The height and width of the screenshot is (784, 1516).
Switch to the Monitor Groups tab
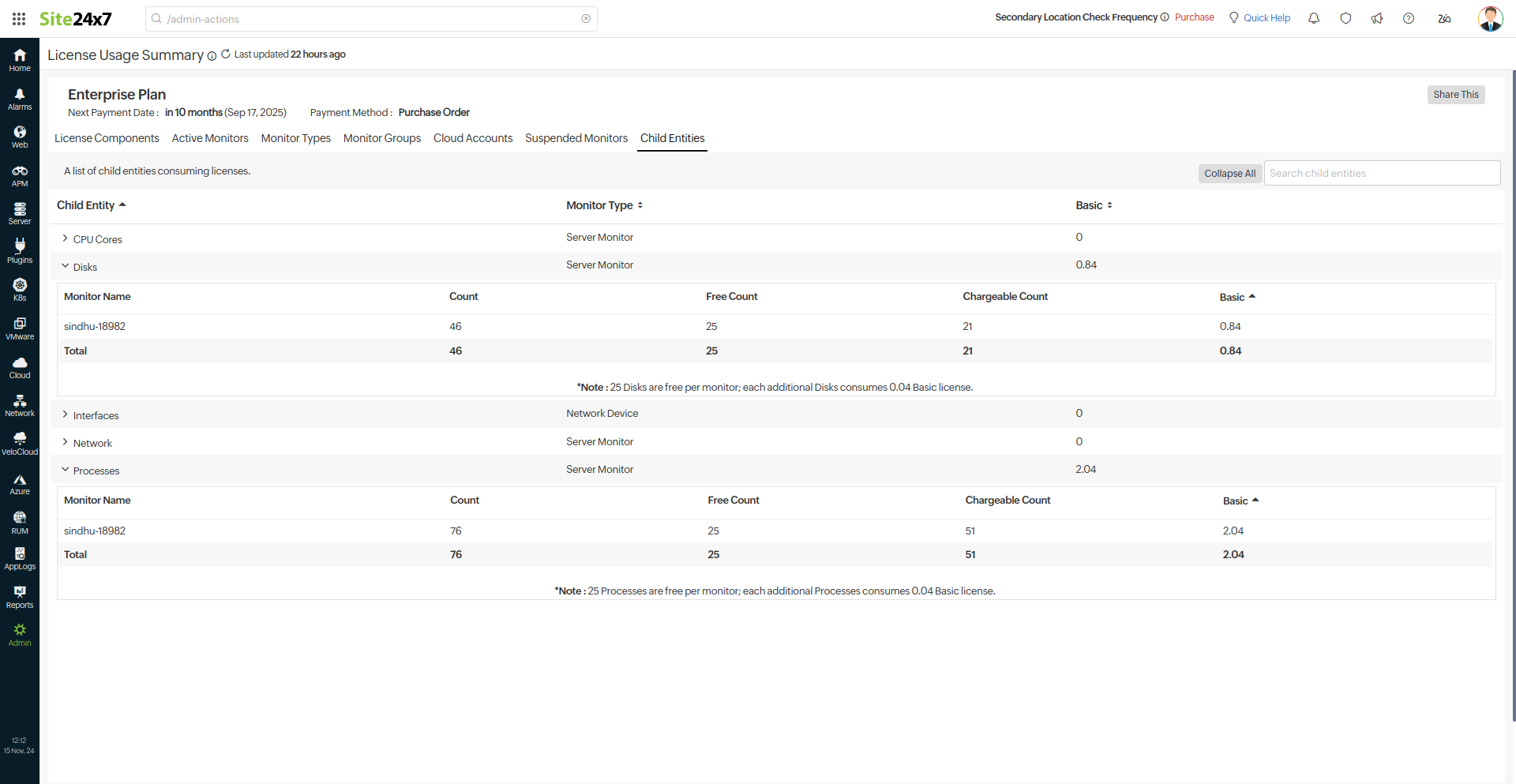click(382, 138)
